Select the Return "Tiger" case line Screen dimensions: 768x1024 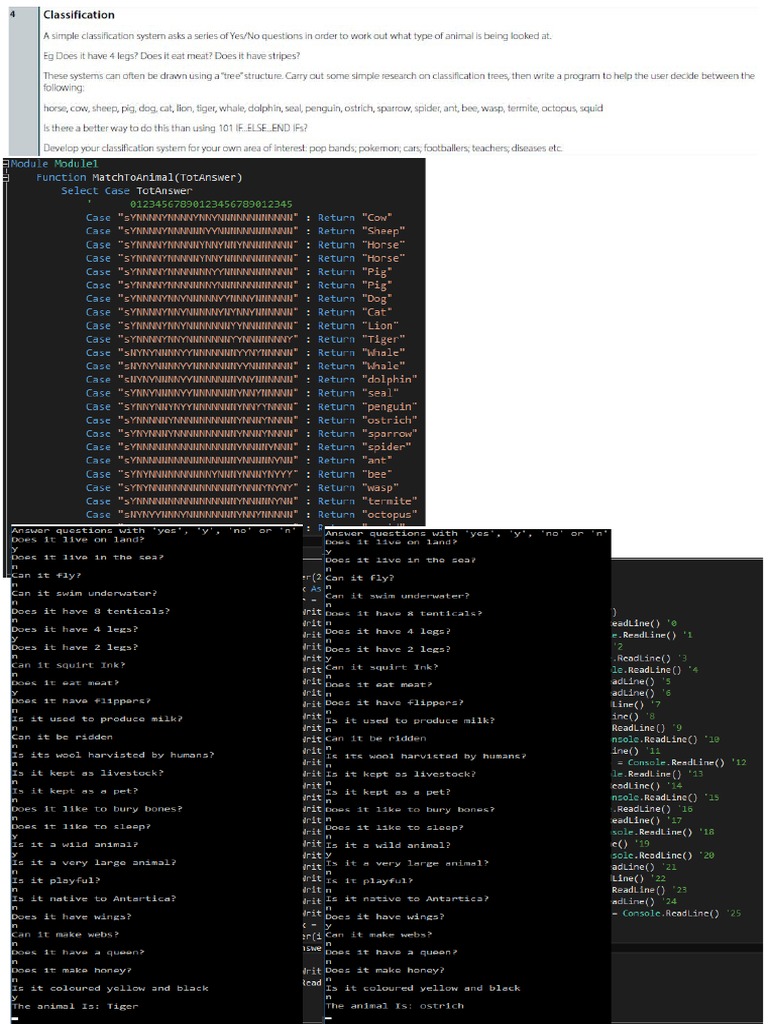point(361,339)
